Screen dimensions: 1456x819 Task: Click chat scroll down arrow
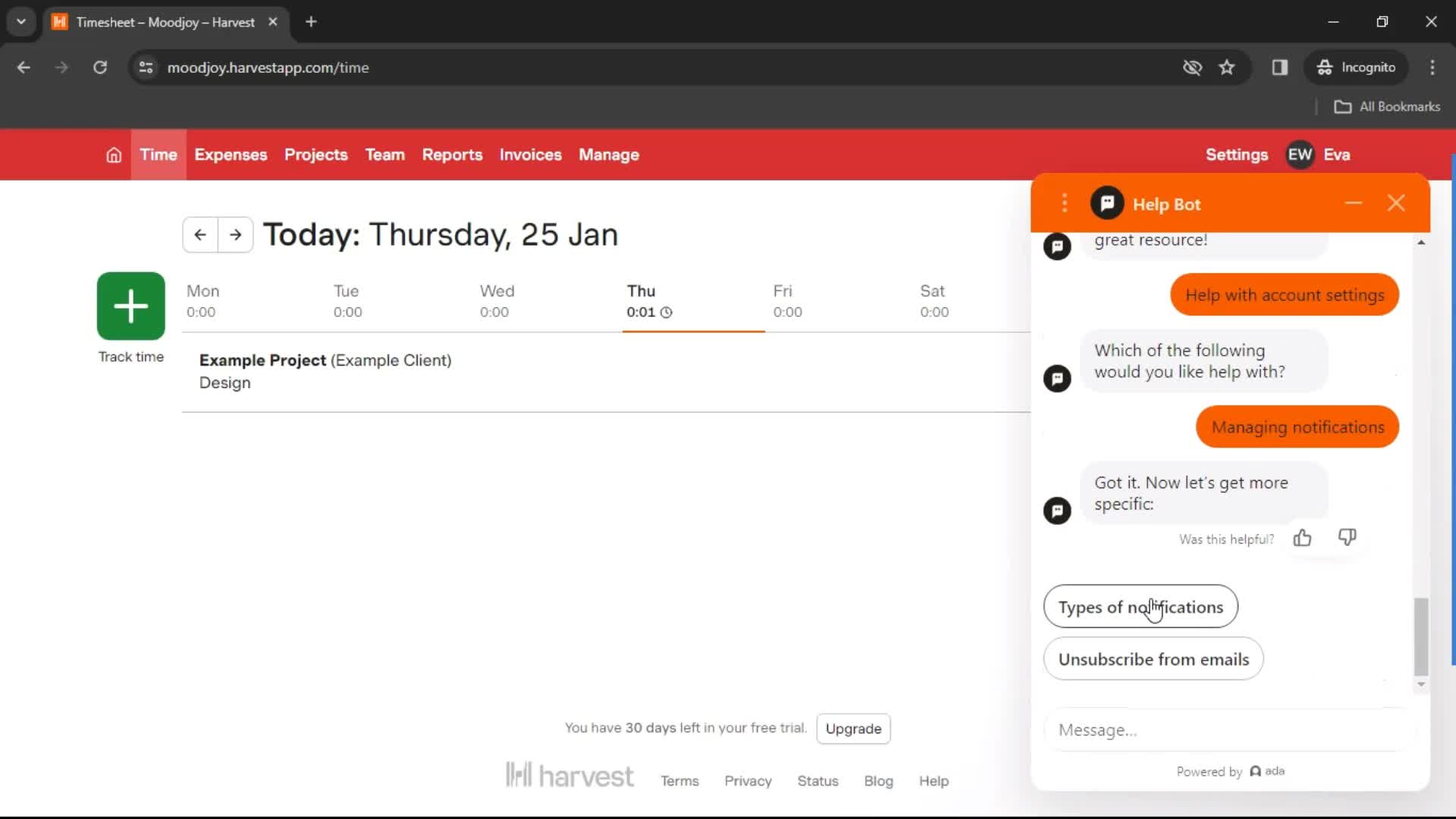tap(1421, 684)
